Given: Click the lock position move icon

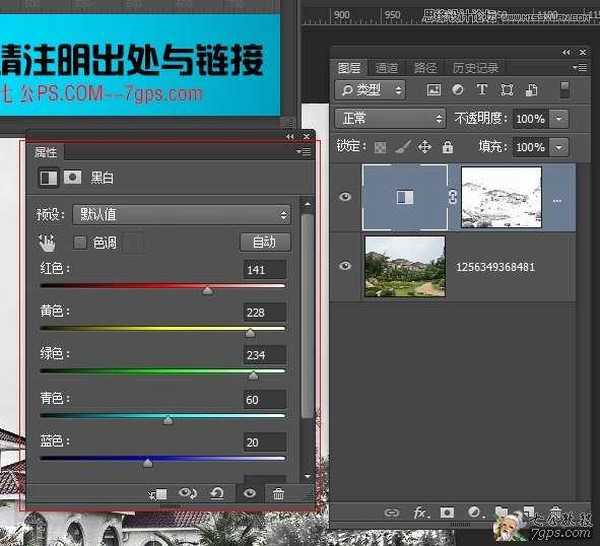Looking at the screenshot, I should coord(424,147).
